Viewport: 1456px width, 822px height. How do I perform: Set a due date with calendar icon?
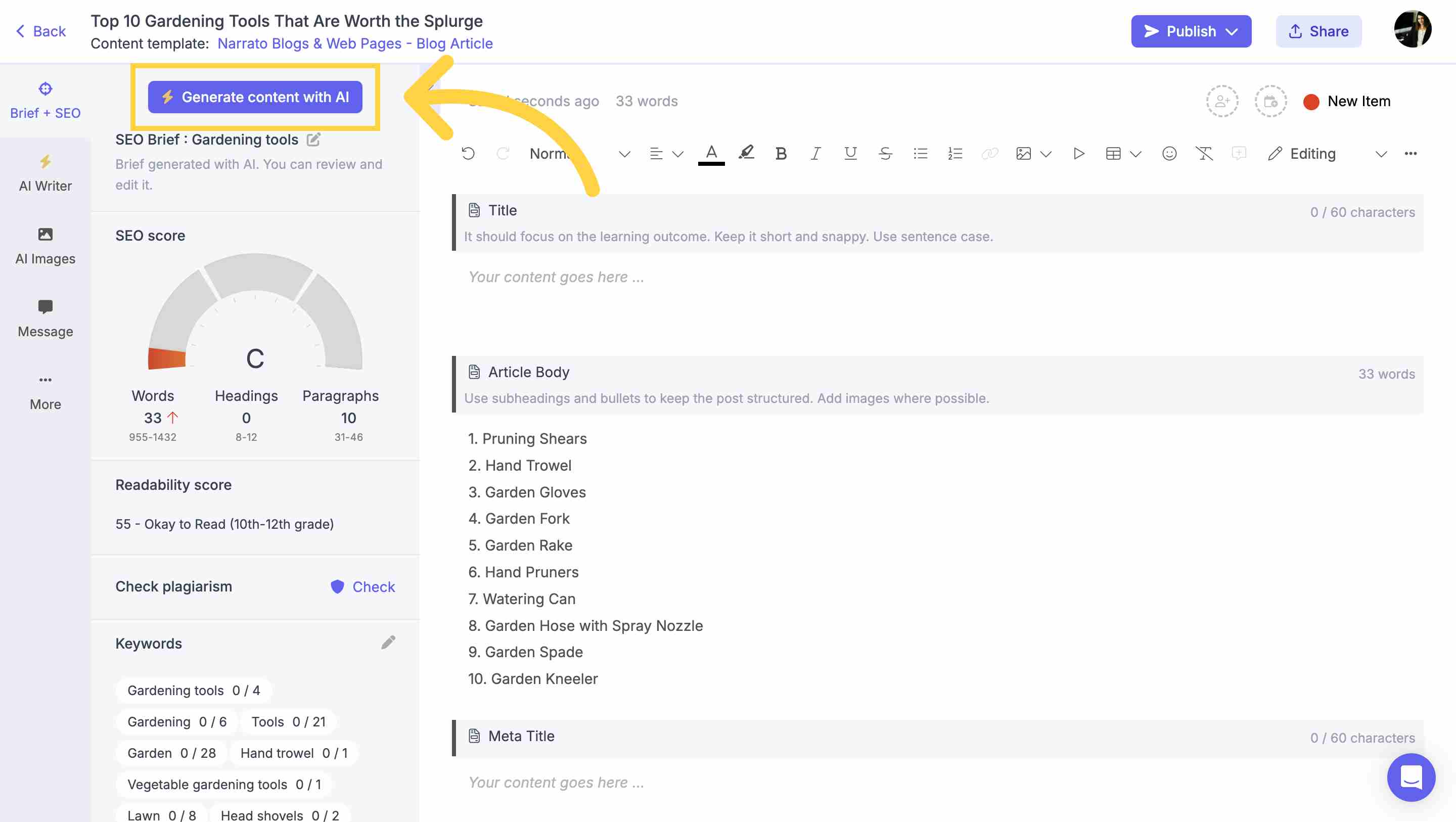pyautogui.click(x=1270, y=101)
